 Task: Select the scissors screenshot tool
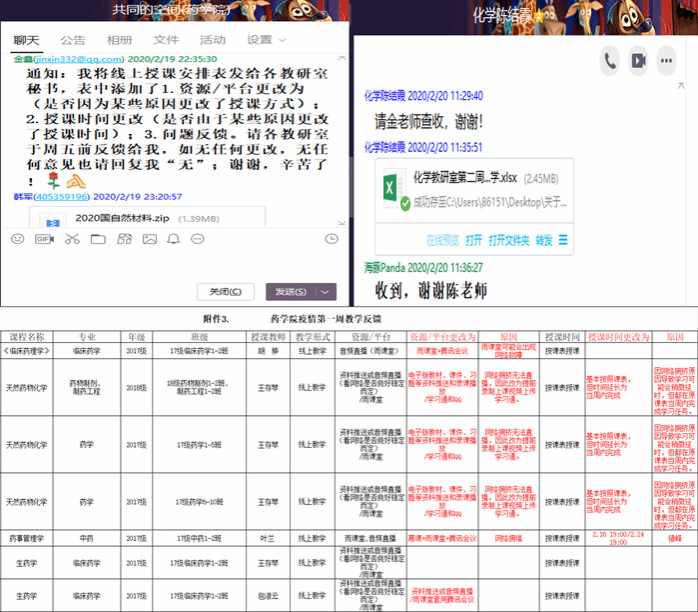point(71,239)
